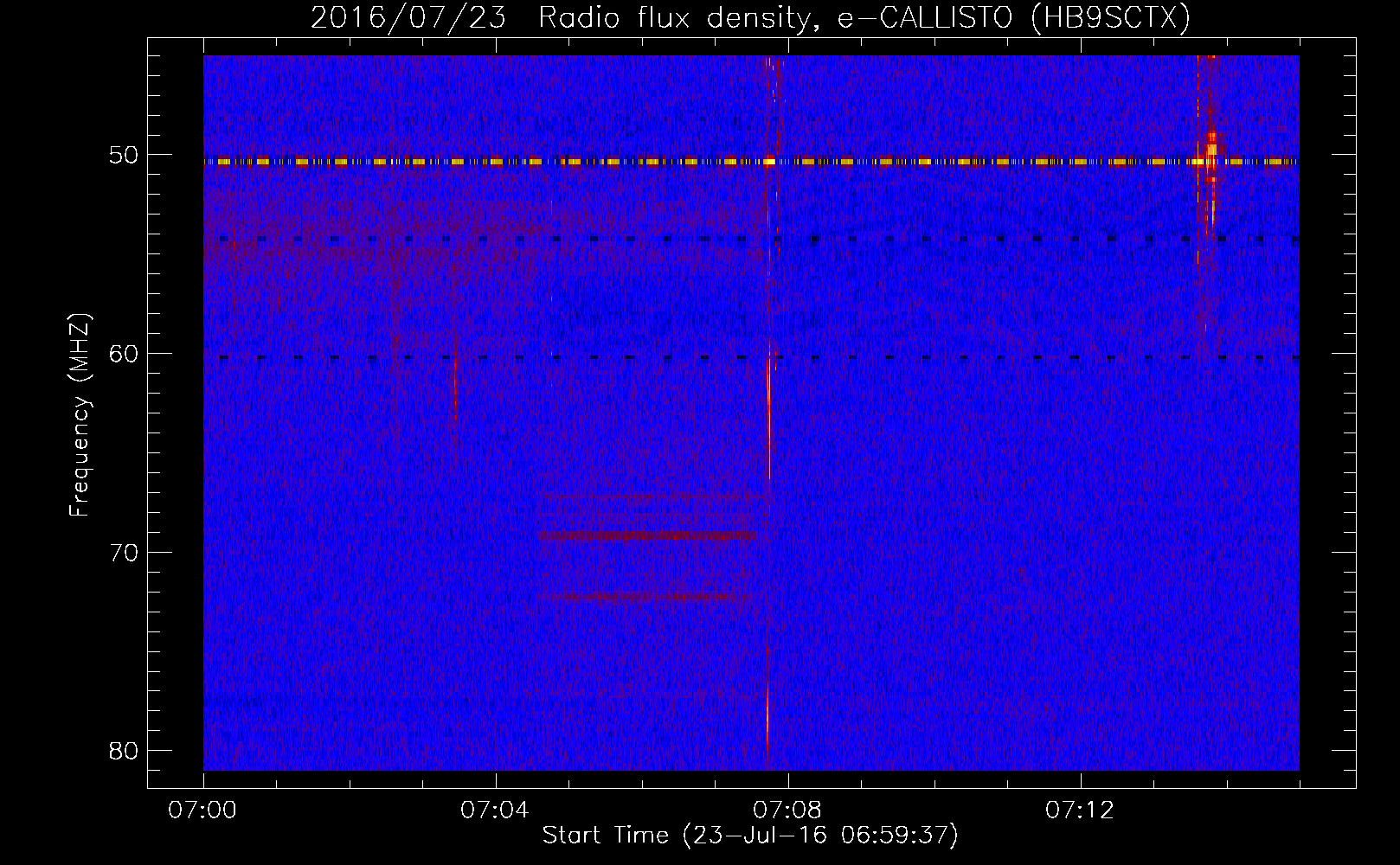
Task: Click the 07:00 time tick label
Action: pos(202,811)
